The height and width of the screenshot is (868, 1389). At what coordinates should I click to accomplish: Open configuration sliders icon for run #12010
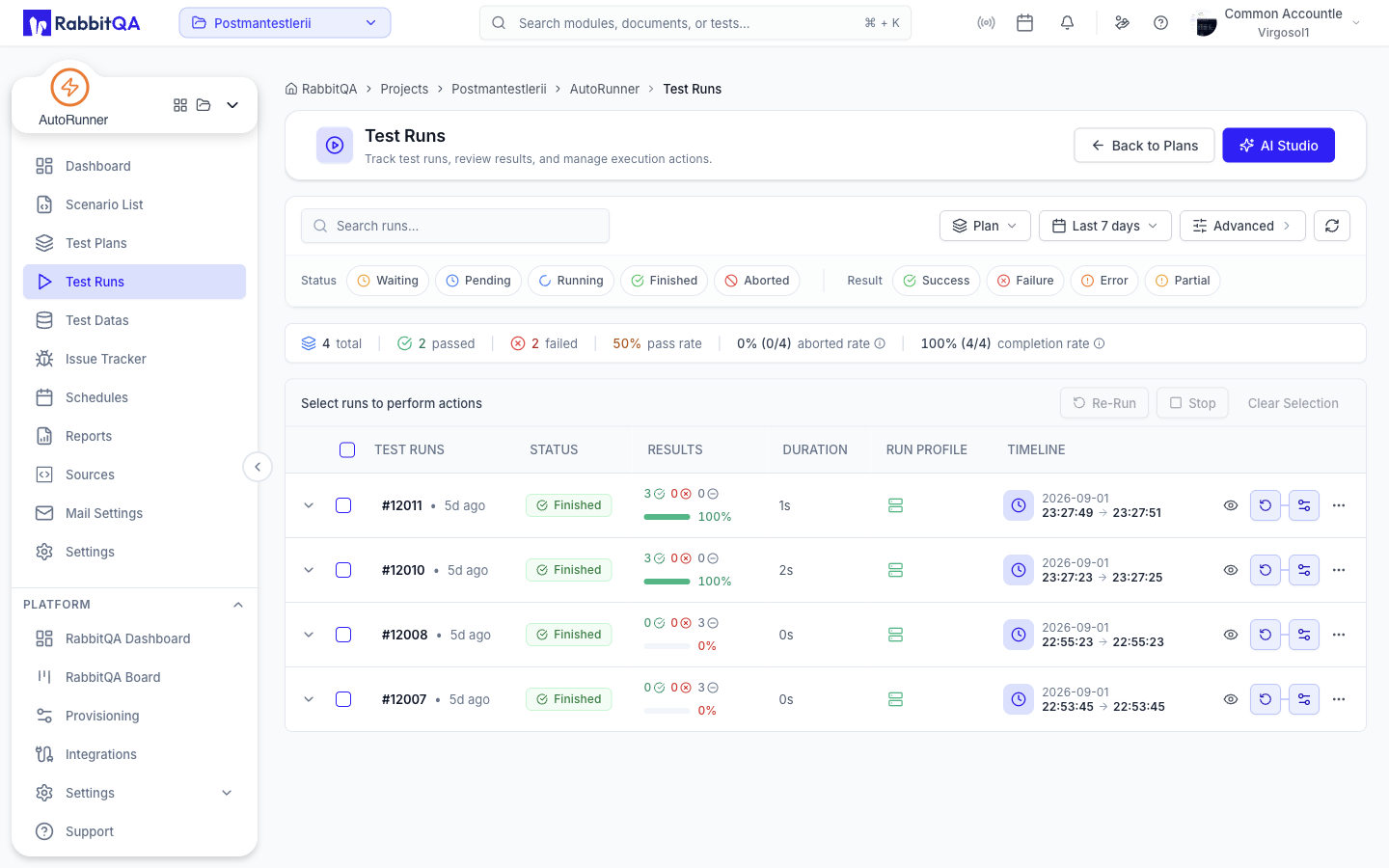[x=1304, y=570]
